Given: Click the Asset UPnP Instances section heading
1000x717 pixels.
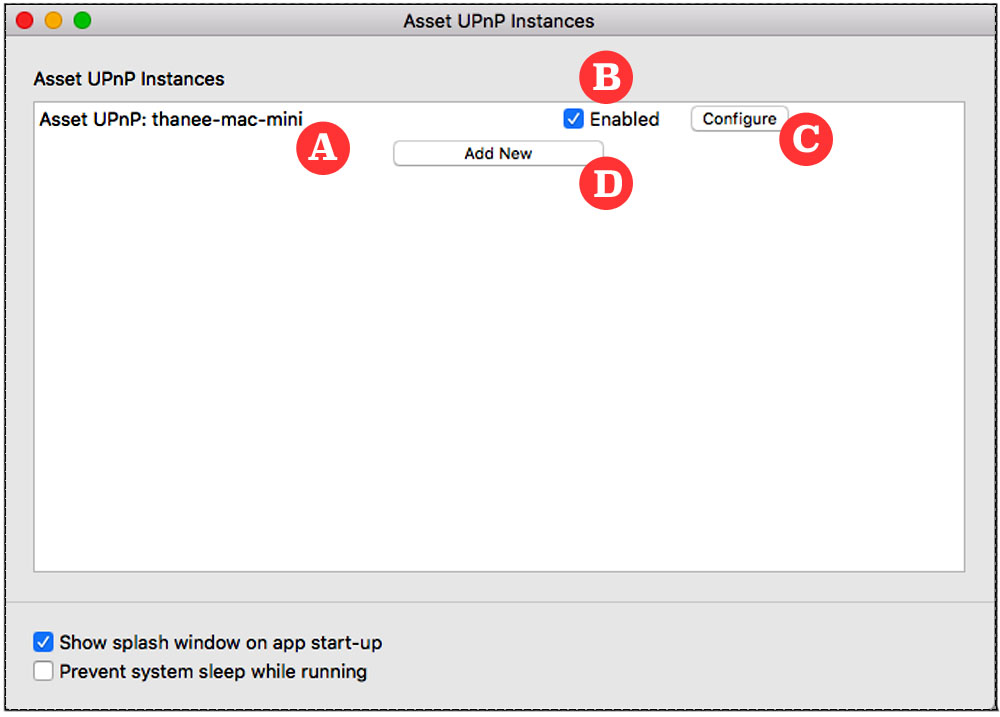Looking at the screenshot, I should click(129, 78).
